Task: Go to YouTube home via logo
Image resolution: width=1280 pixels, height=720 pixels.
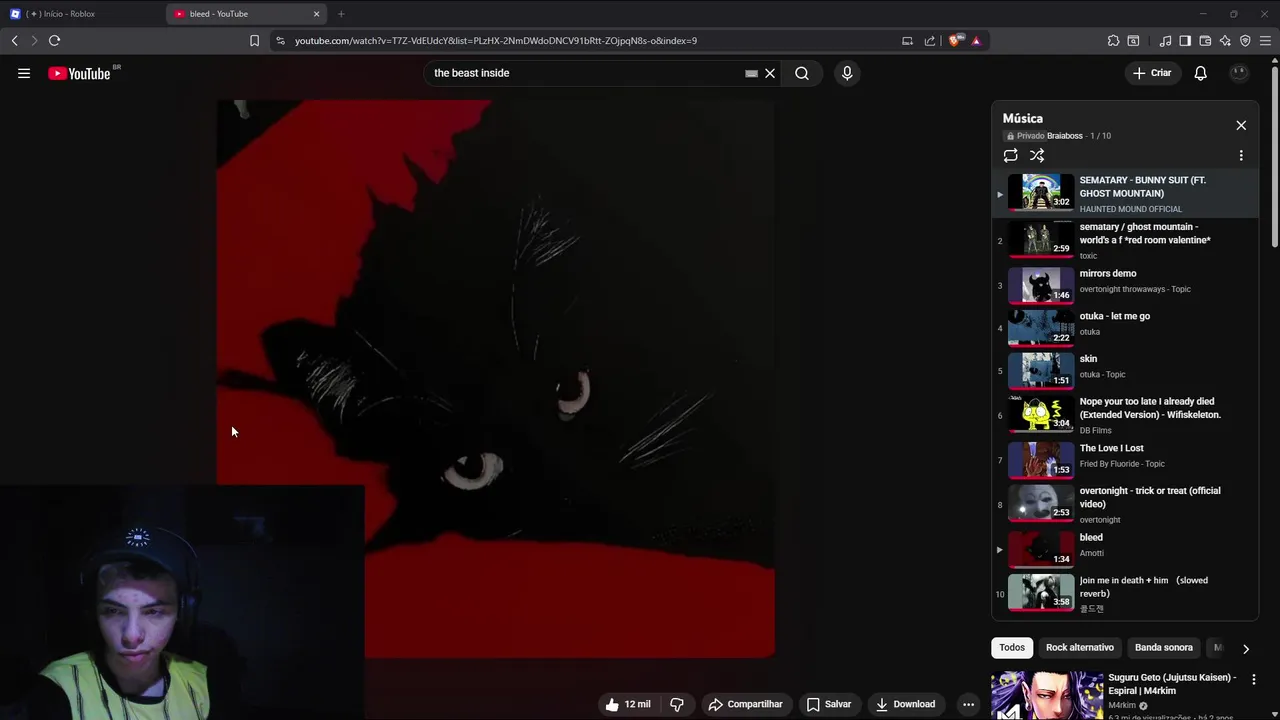Action: click(80, 73)
